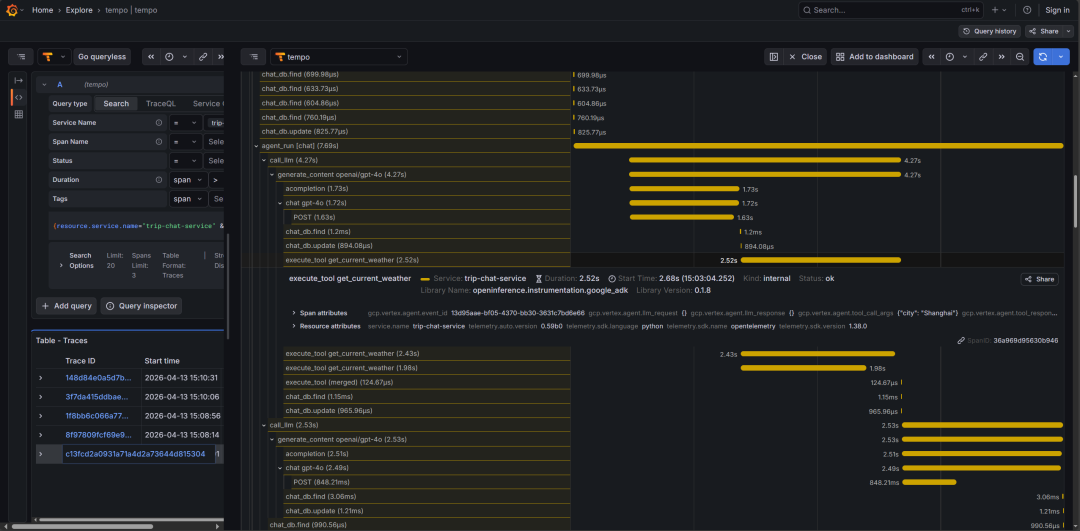Select the Search query type tab

[116, 103]
